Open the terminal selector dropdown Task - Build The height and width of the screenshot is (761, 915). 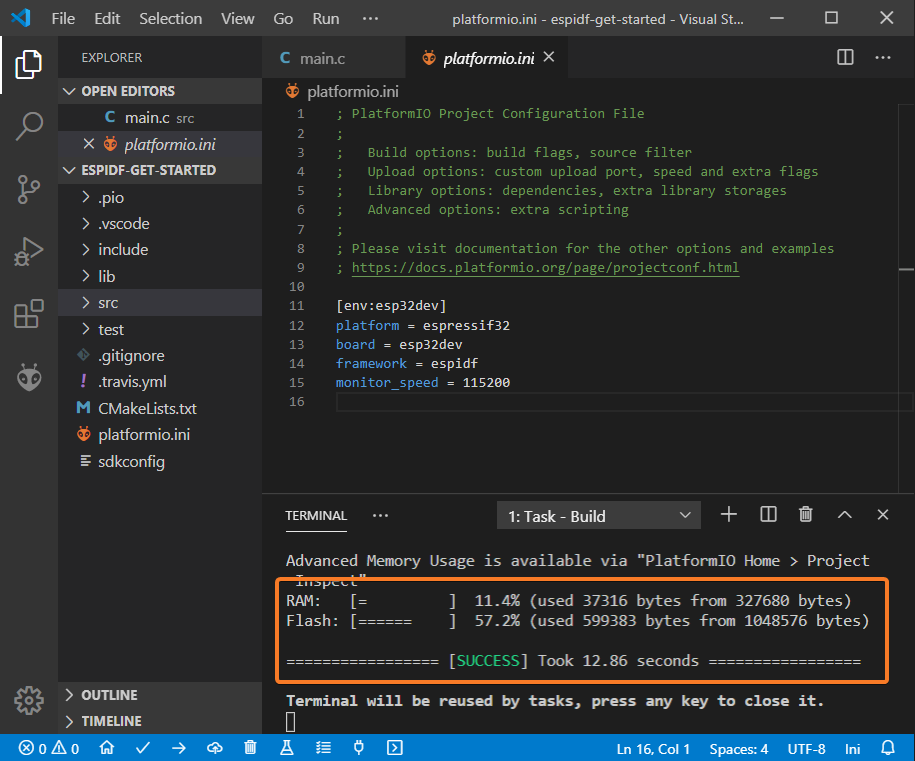pyautogui.click(x=599, y=515)
